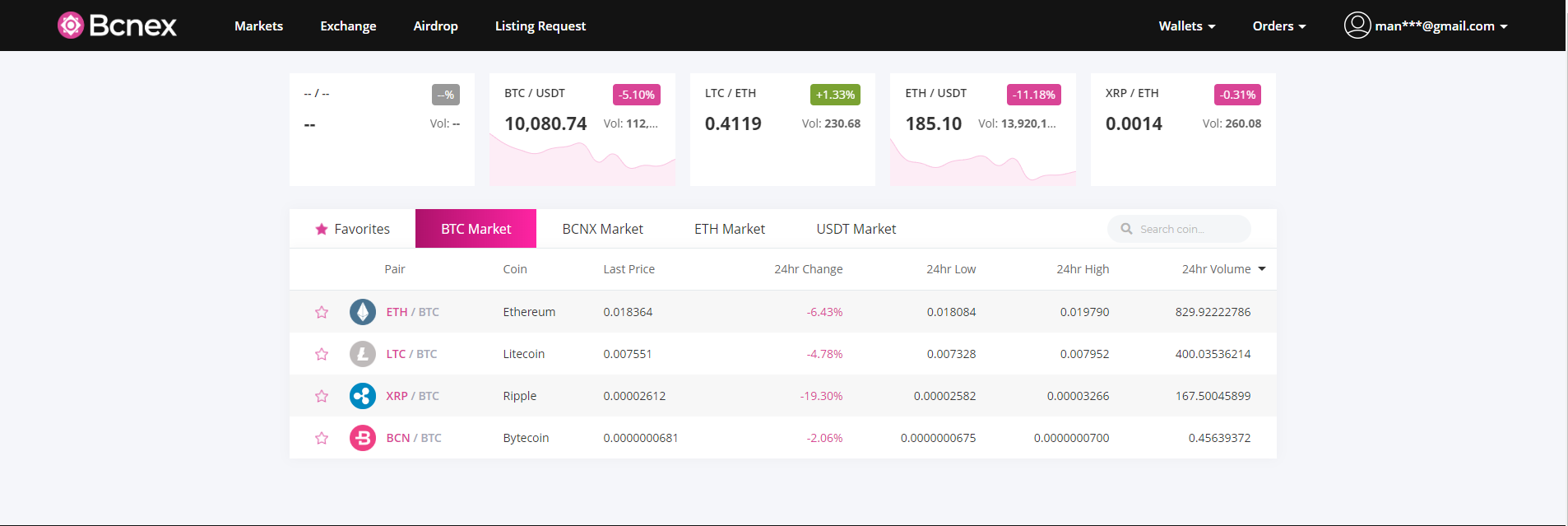Click the --% change badge
Screen dimensions: 1568x526
(446, 95)
